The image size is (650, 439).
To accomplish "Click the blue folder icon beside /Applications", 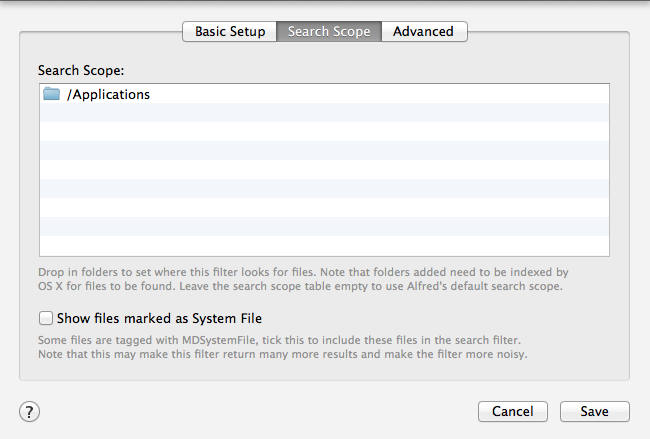I will (51, 94).
